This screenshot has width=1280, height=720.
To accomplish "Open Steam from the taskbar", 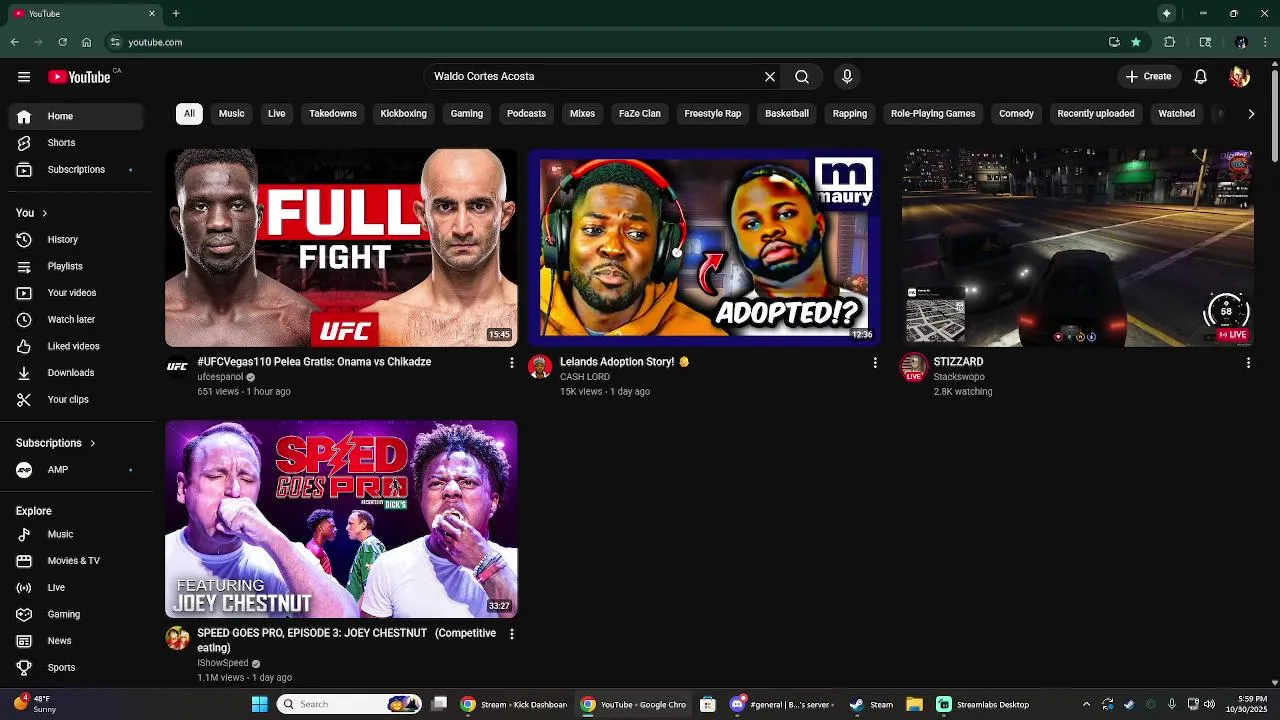I will point(871,704).
